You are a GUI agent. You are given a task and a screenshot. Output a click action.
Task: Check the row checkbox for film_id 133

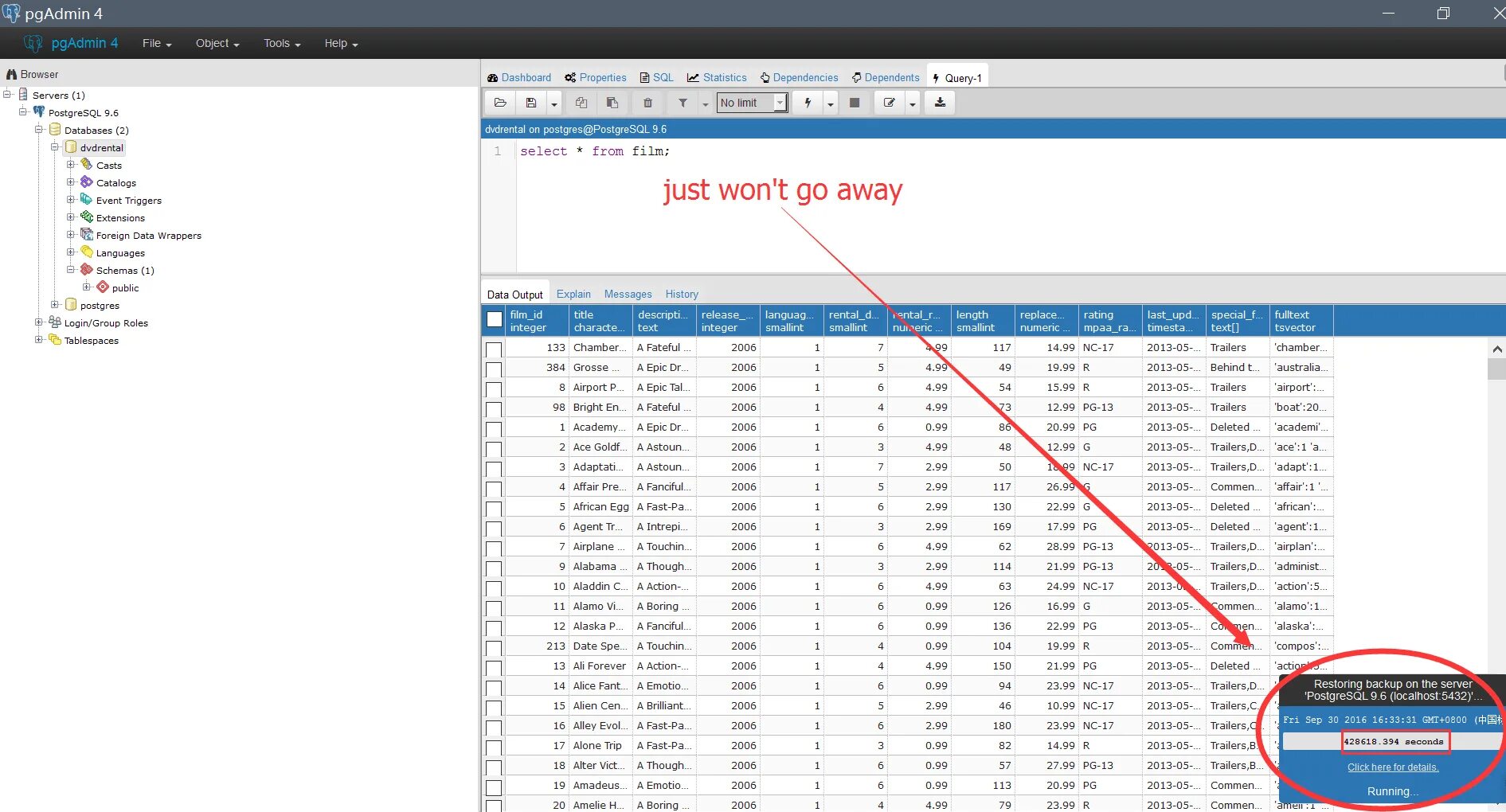point(494,349)
